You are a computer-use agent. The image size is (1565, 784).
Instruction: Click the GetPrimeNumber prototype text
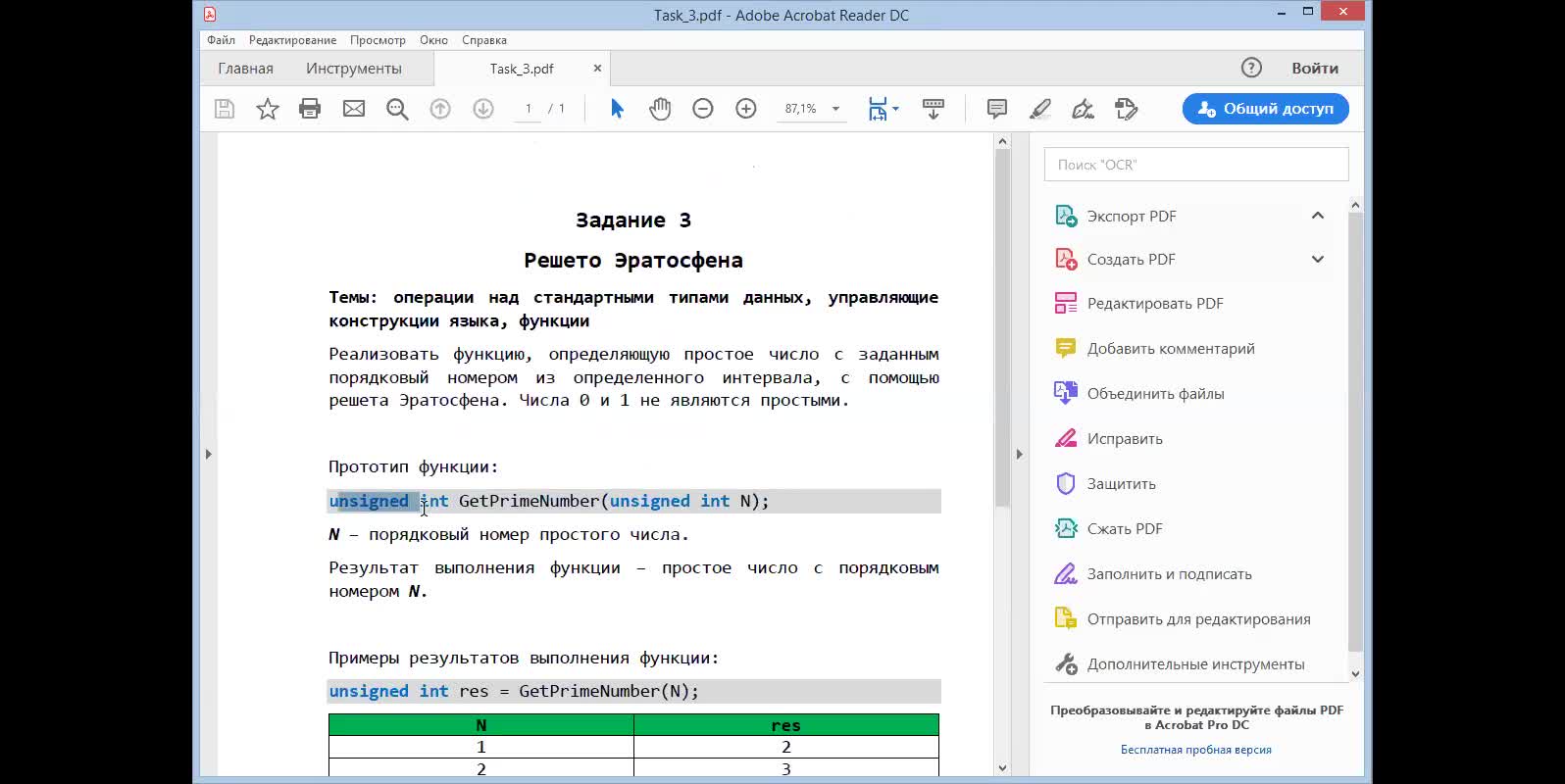pyautogui.click(x=549, y=501)
